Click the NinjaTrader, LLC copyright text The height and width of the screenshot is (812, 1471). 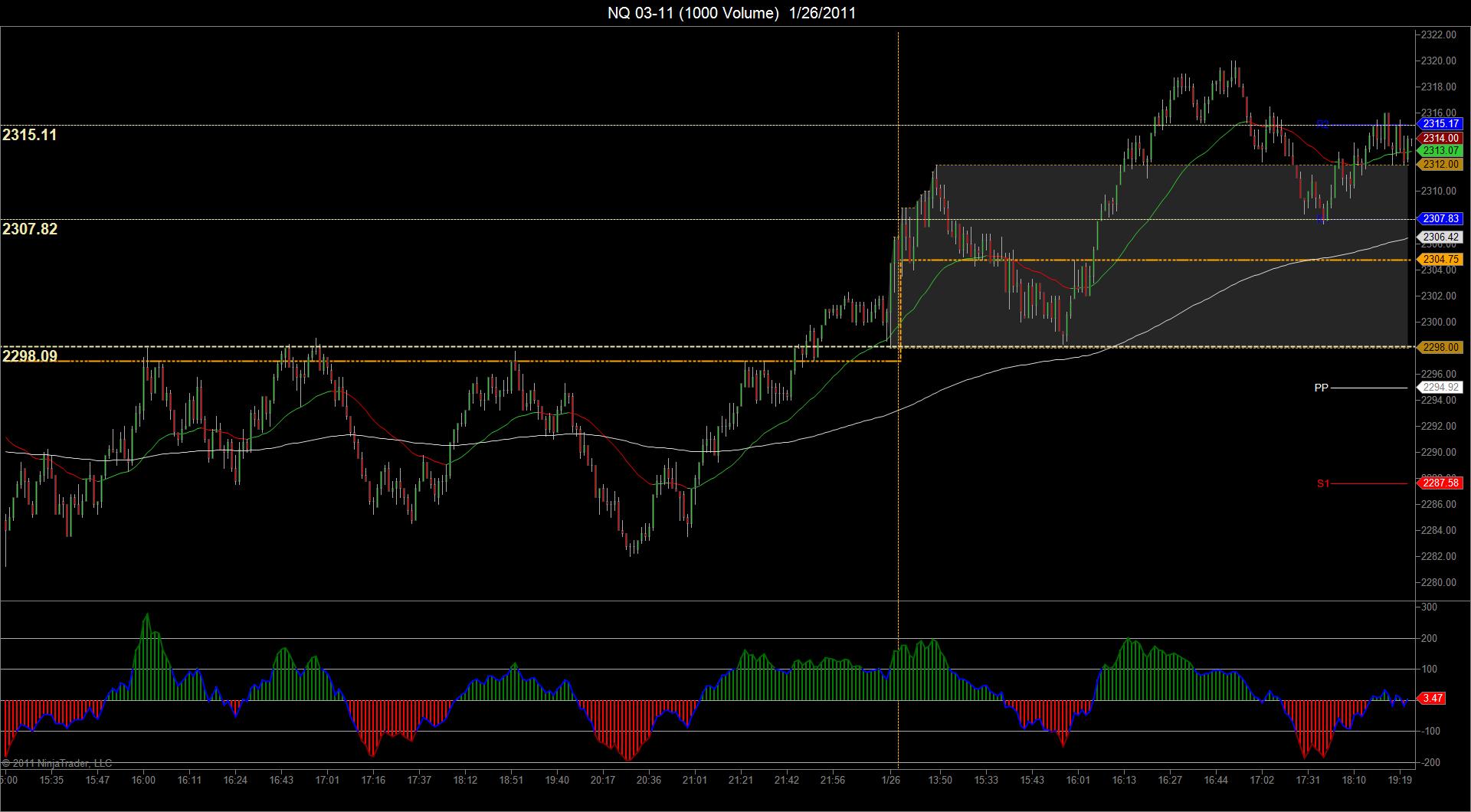click(57, 763)
